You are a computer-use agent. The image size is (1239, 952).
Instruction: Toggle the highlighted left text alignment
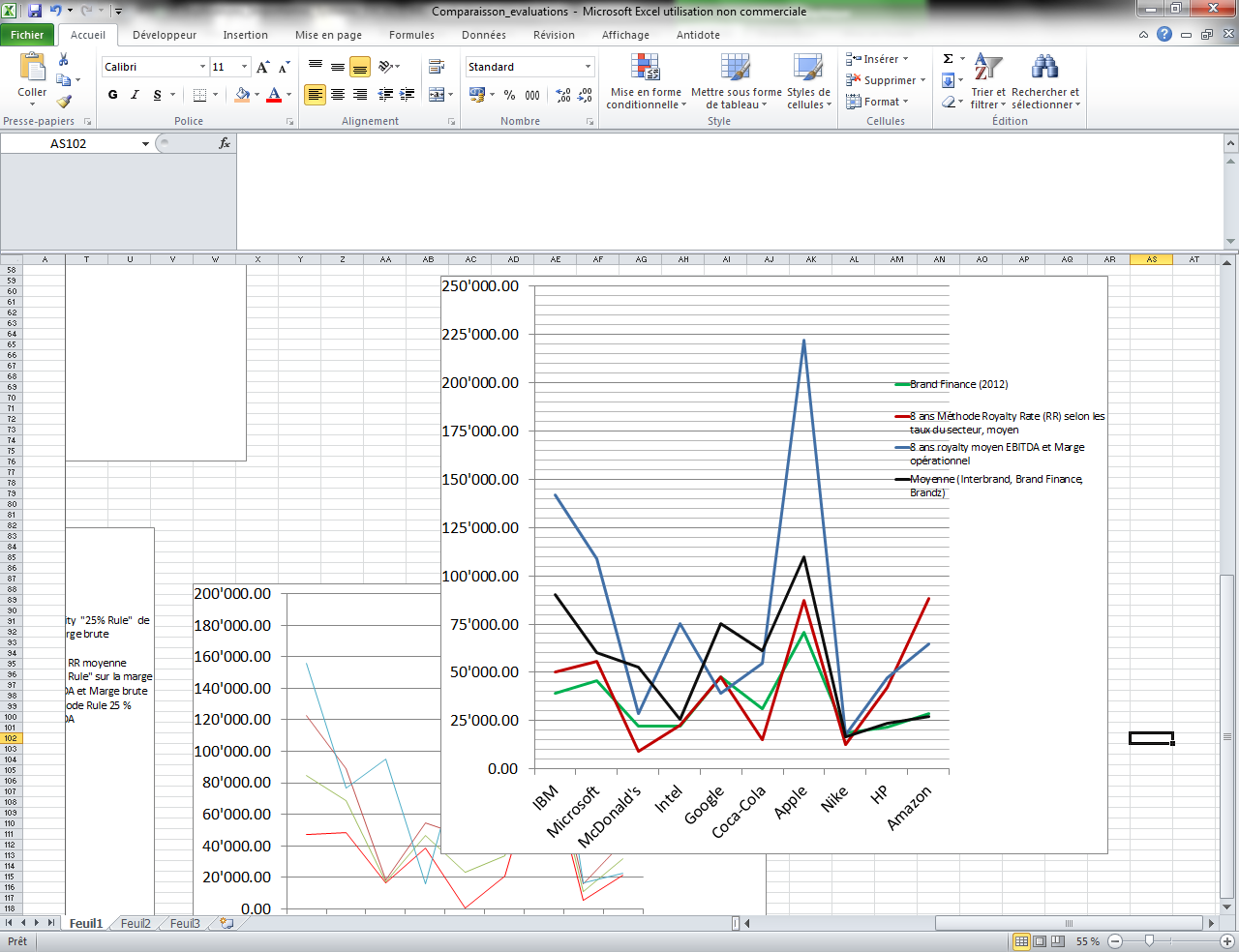(316, 95)
